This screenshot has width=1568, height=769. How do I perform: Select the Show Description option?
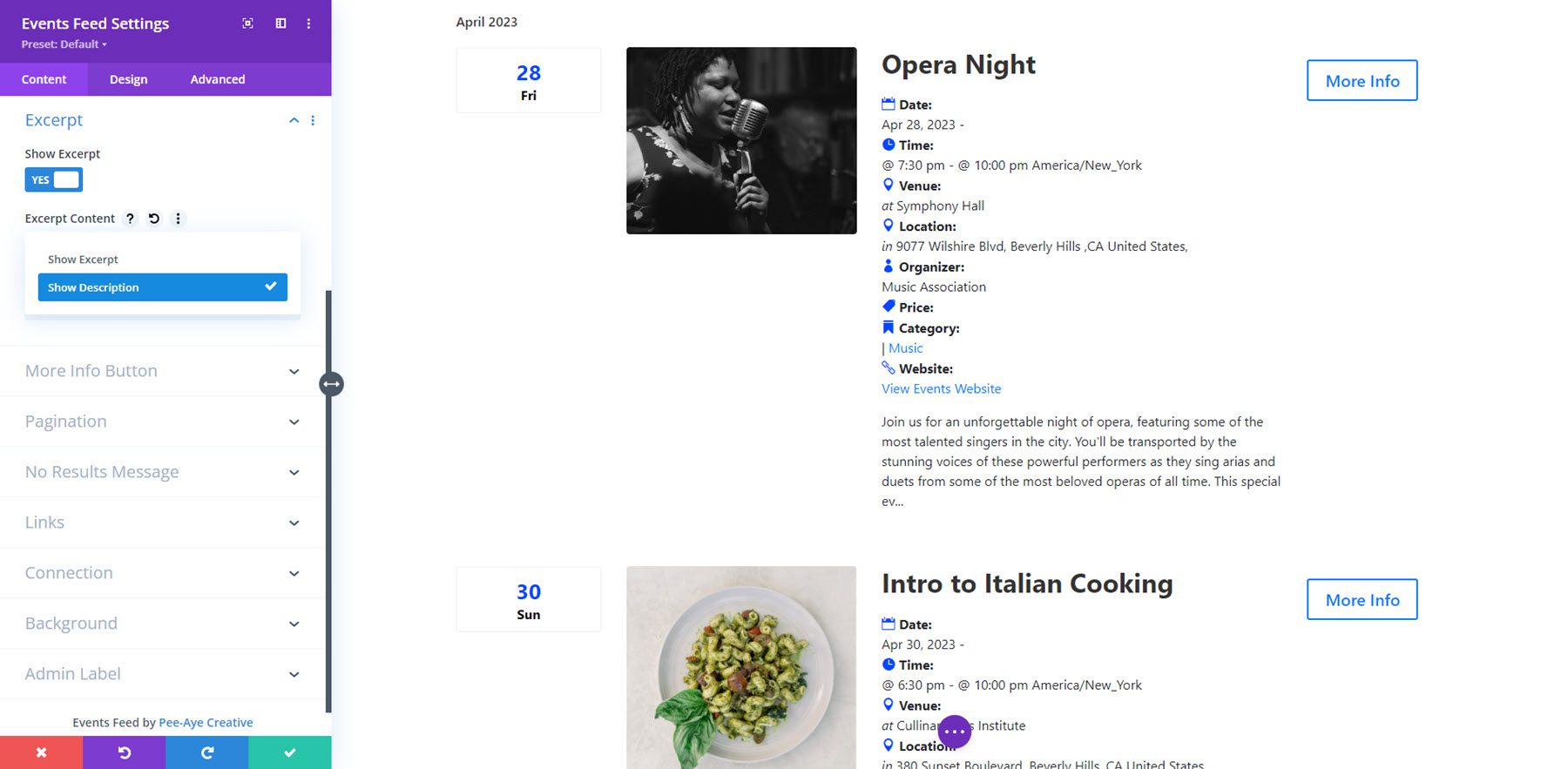tap(162, 287)
